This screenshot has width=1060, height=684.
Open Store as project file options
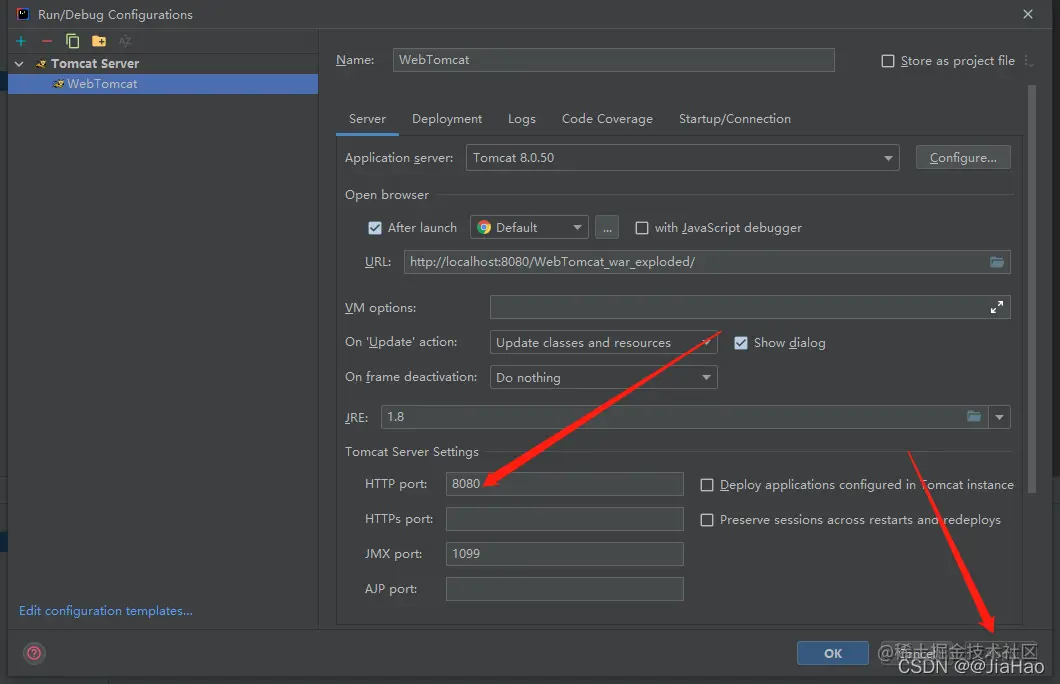tap(1028, 61)
